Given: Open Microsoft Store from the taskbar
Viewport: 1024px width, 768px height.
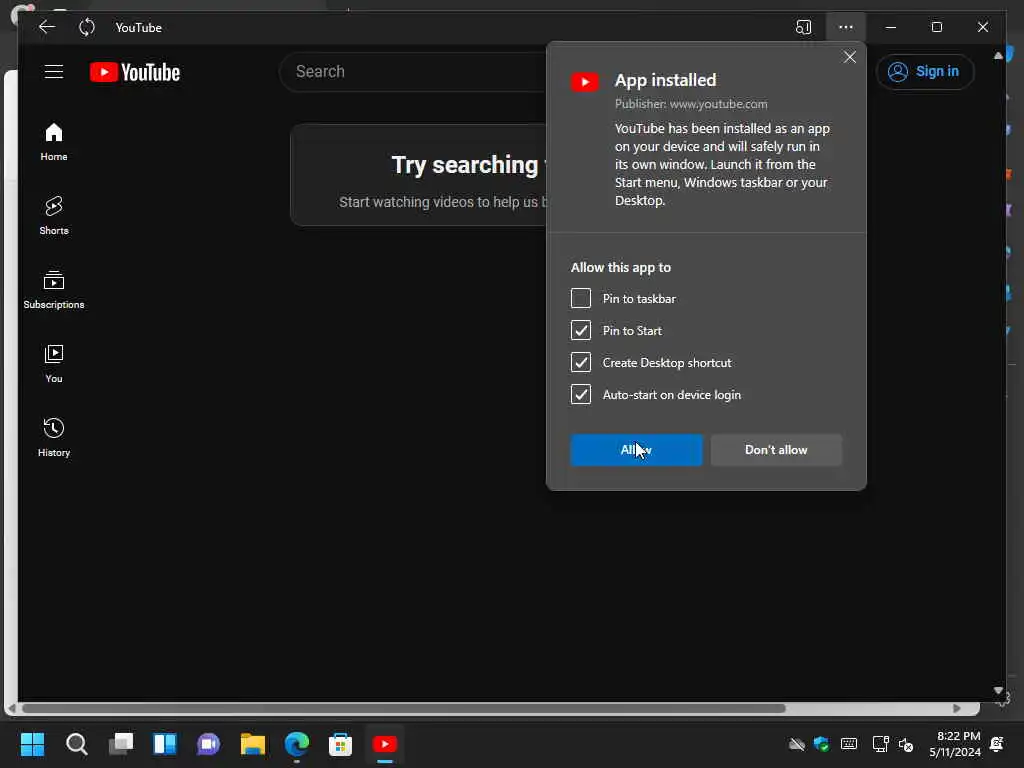Looking at the screenshot, I should tap(340, 744).
